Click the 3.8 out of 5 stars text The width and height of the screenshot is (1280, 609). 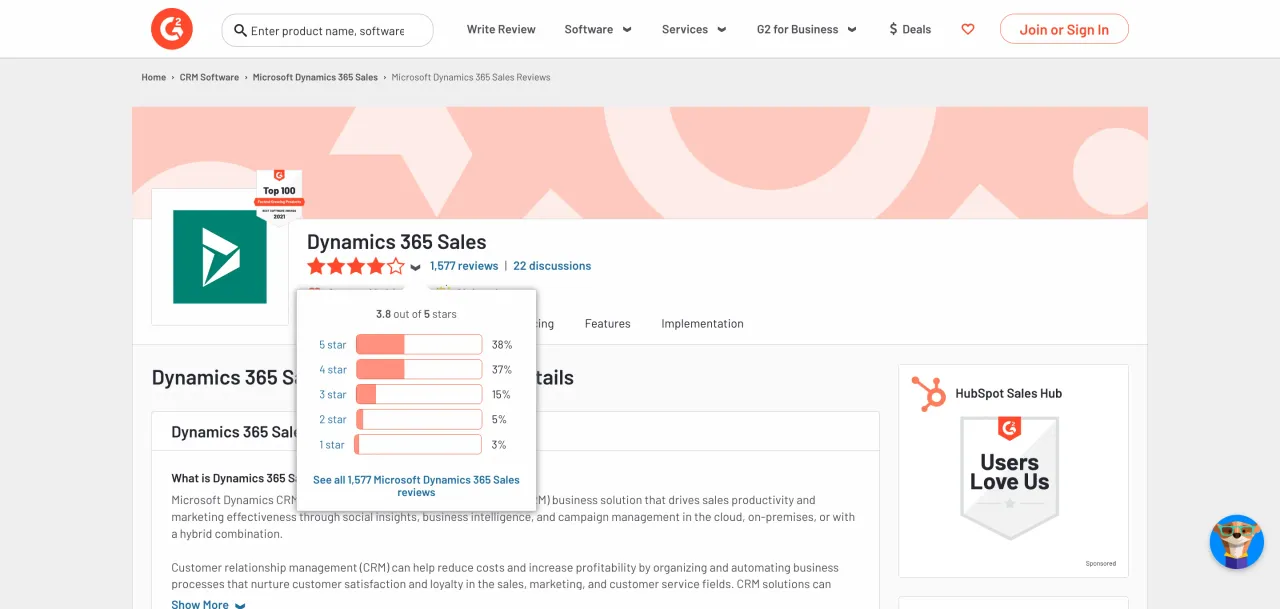pos(416,314)
